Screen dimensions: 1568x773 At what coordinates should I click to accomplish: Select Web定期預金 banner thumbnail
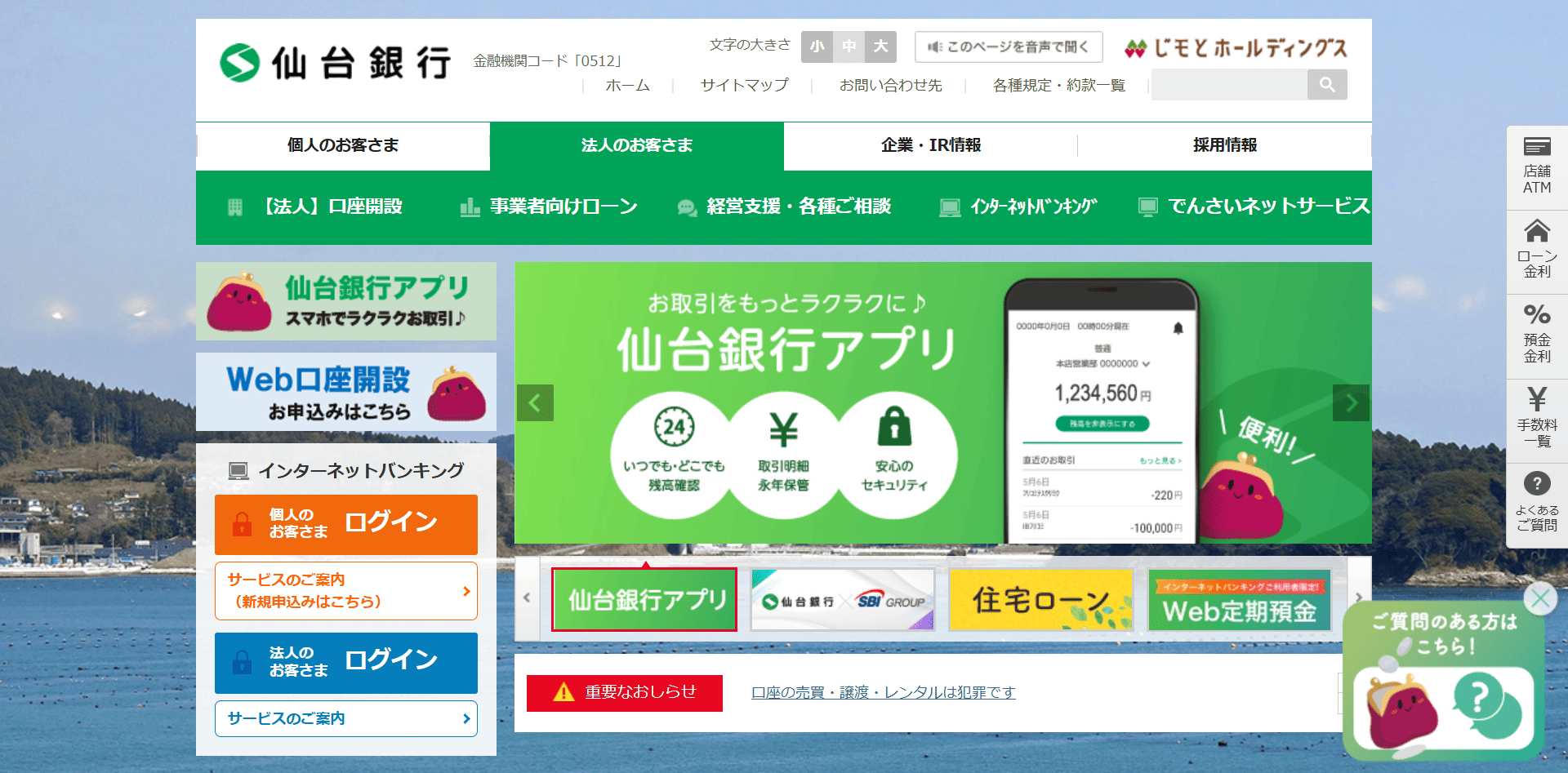[1239, 600]
